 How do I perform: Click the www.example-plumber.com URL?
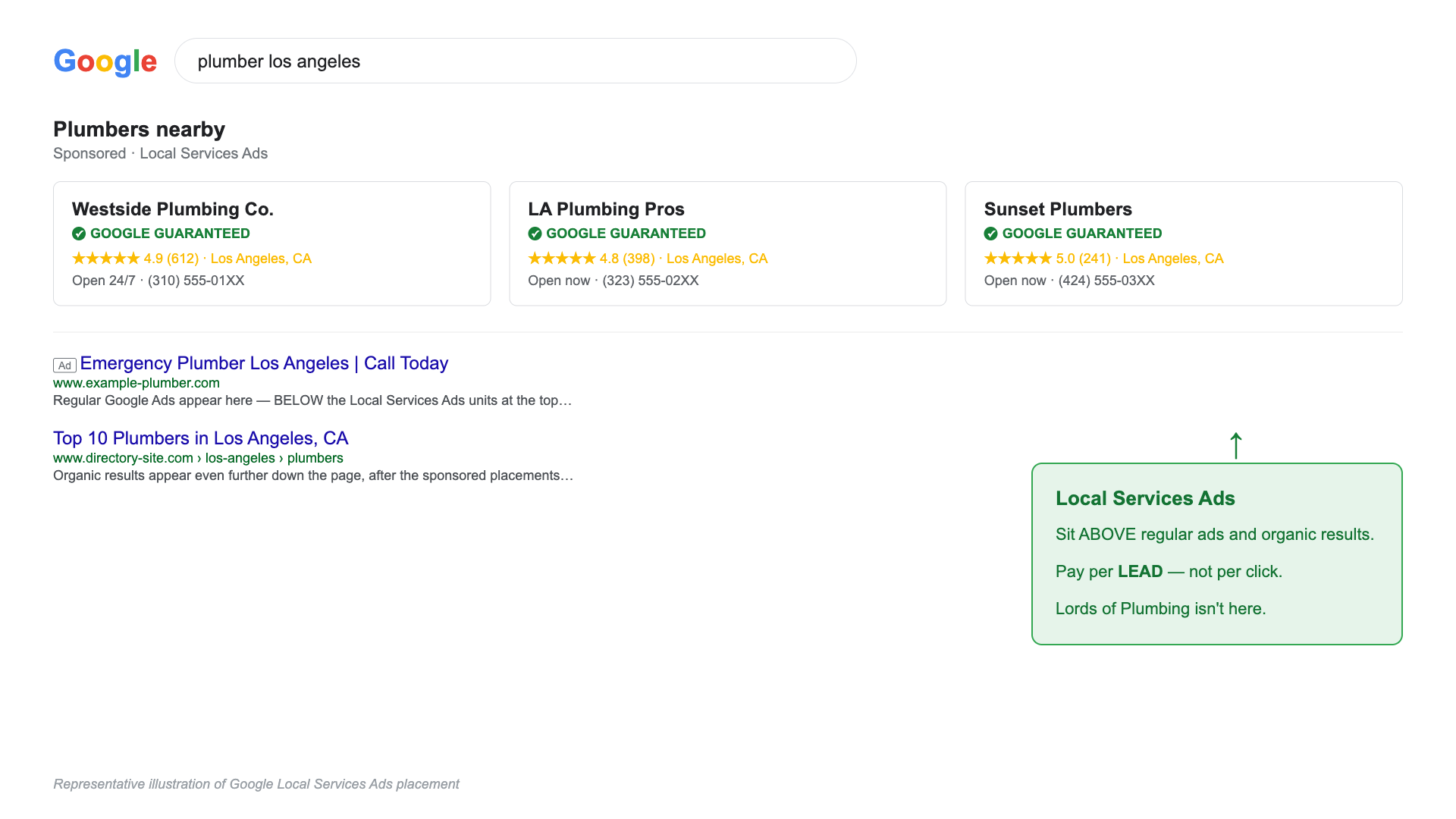point(136,383)
